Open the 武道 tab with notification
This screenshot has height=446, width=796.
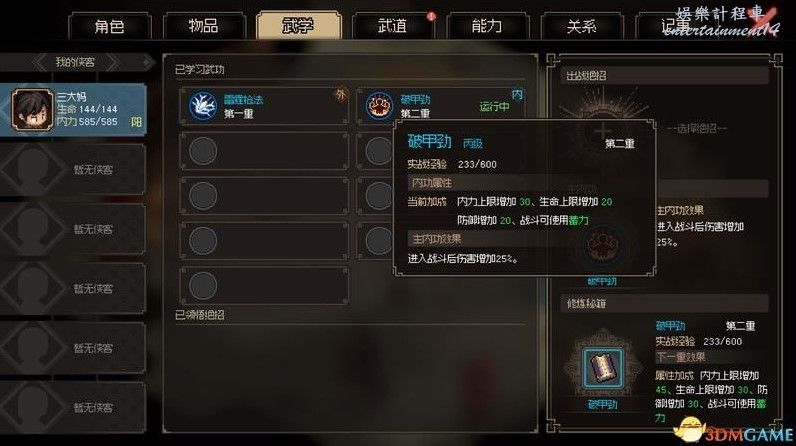(393, 25)
